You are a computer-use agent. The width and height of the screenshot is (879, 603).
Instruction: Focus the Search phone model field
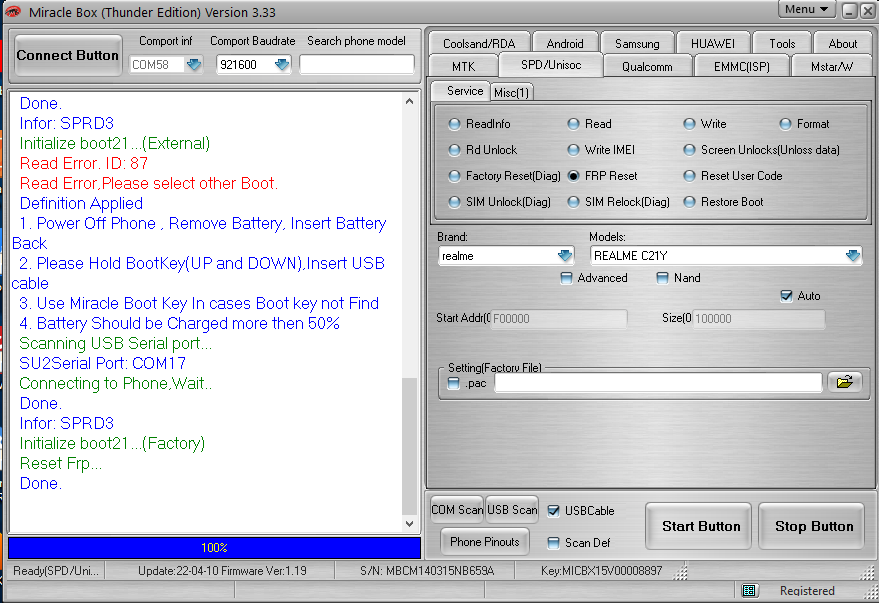(x=357, y=64)
